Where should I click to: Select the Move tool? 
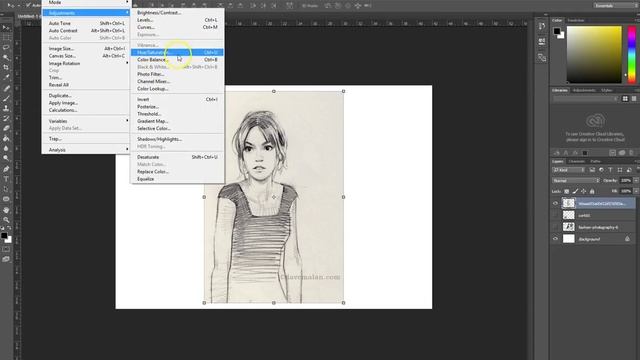[x=6, y=27]
